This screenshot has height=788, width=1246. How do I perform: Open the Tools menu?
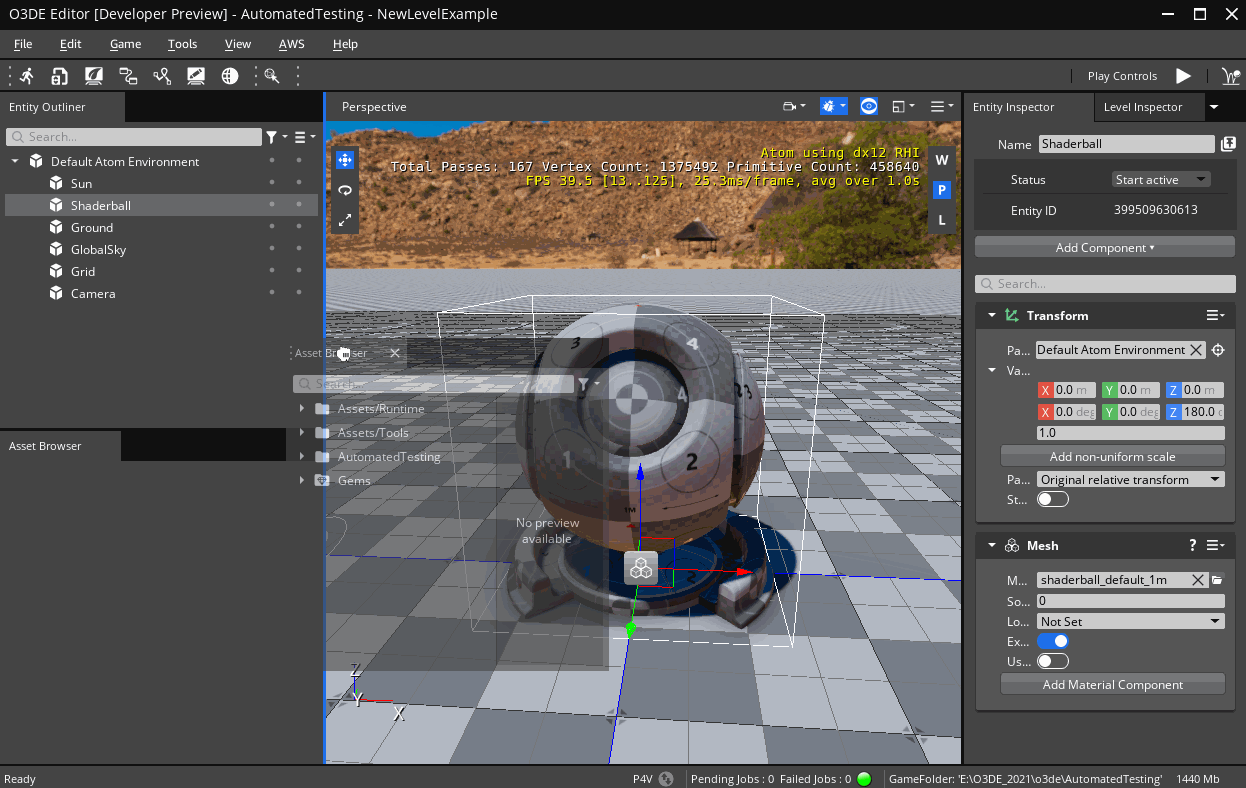point(182,44)
